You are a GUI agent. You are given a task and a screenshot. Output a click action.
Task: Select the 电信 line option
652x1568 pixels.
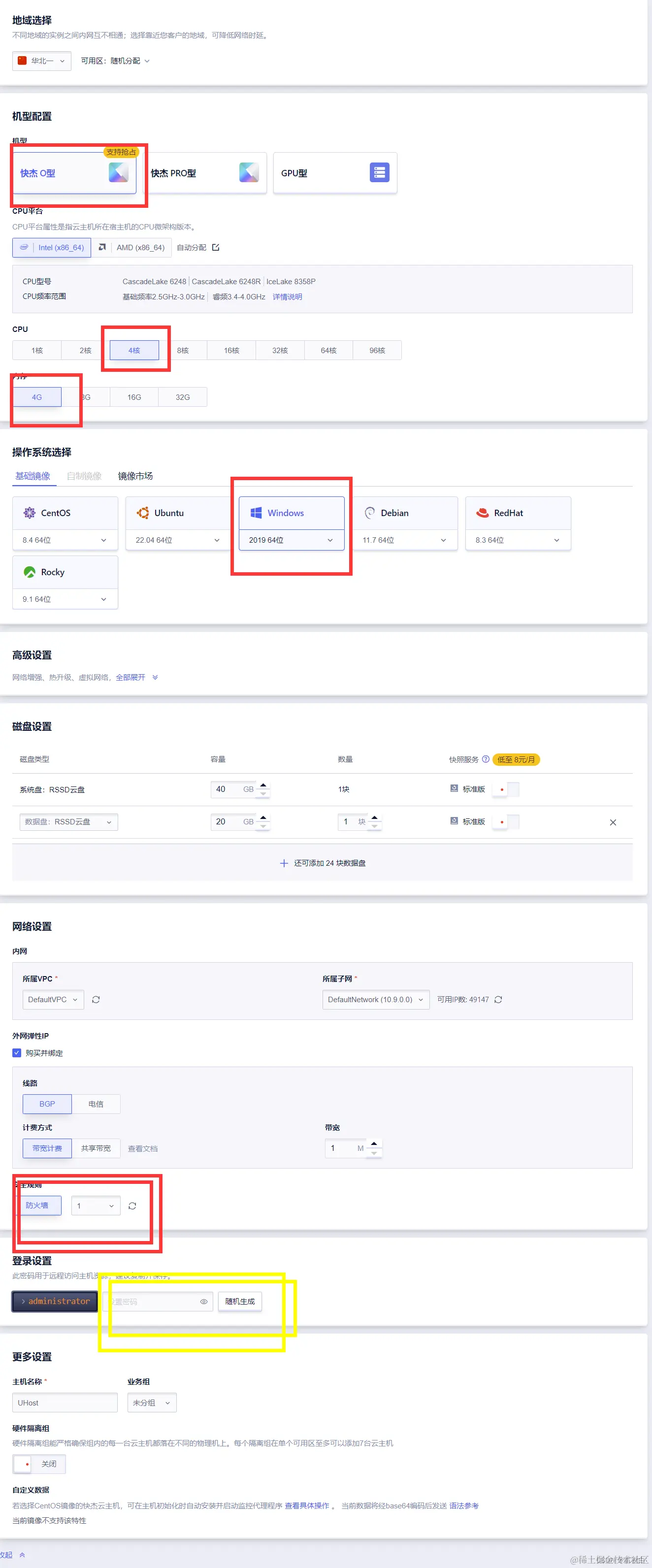(x=96, y=1104)
